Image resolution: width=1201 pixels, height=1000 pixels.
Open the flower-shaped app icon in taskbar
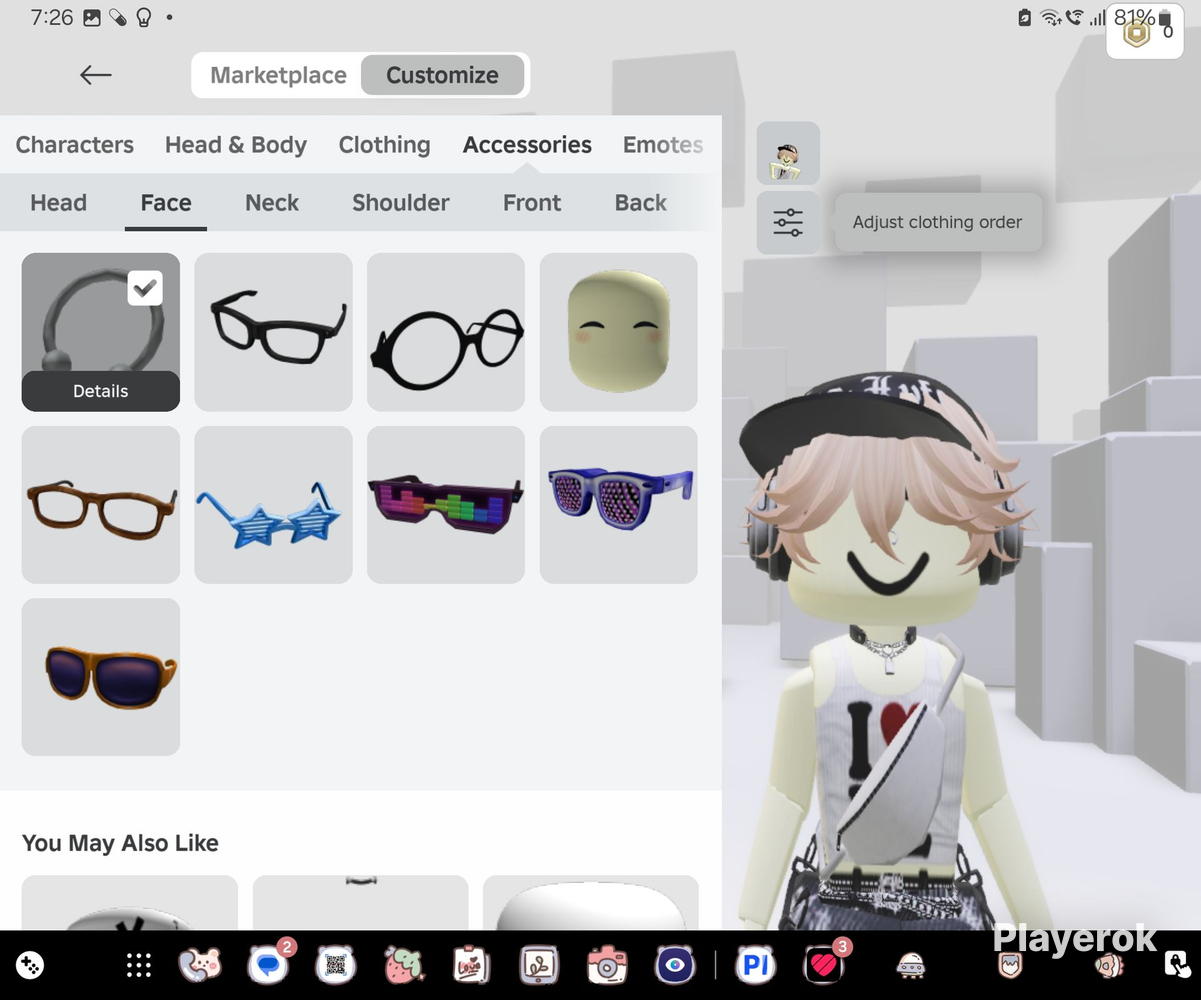(x=1108, y=966)
